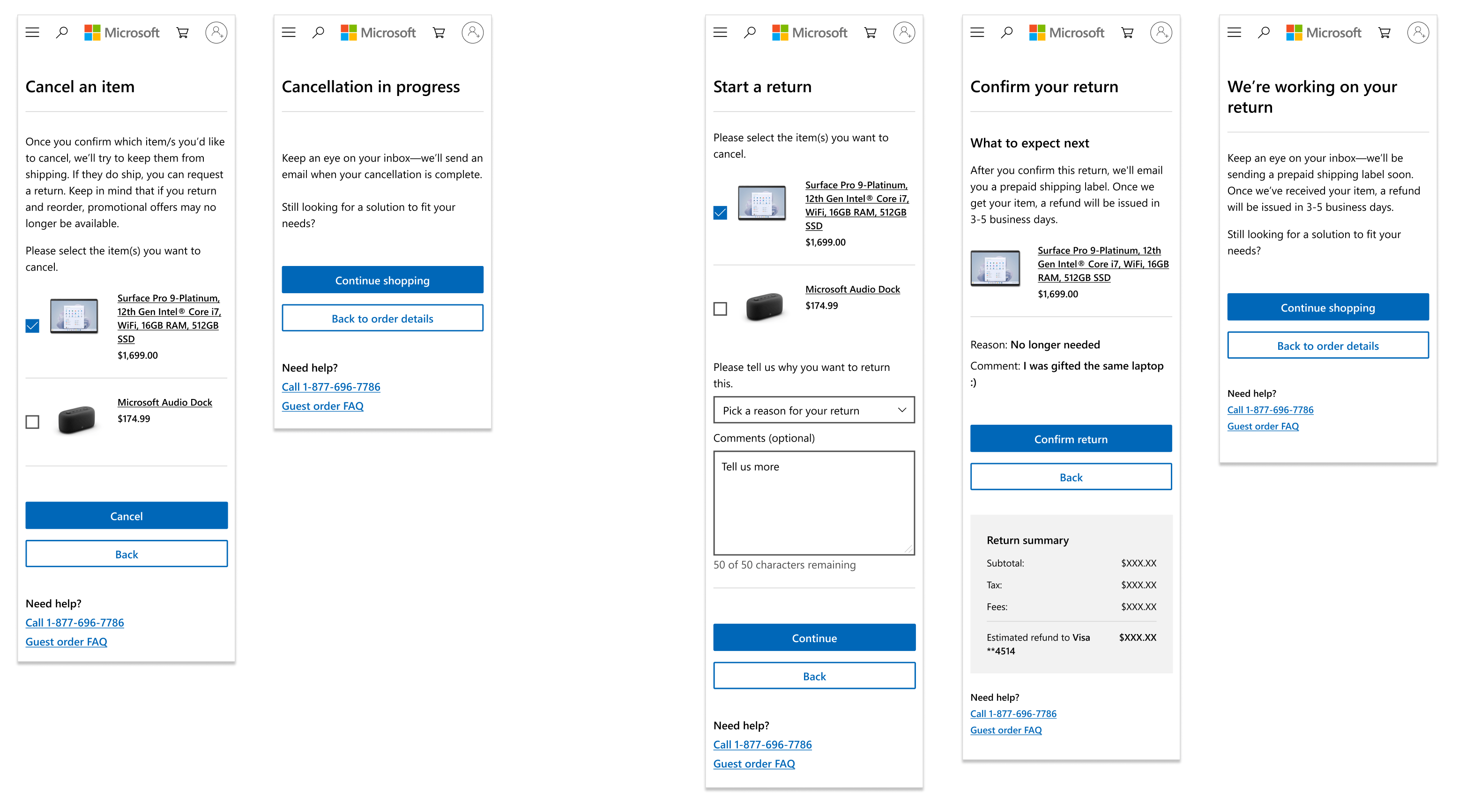The height and width of the screenshot is (812, 1459).
Task: Click the Tell us more comments box
Action: coord(814,503)
